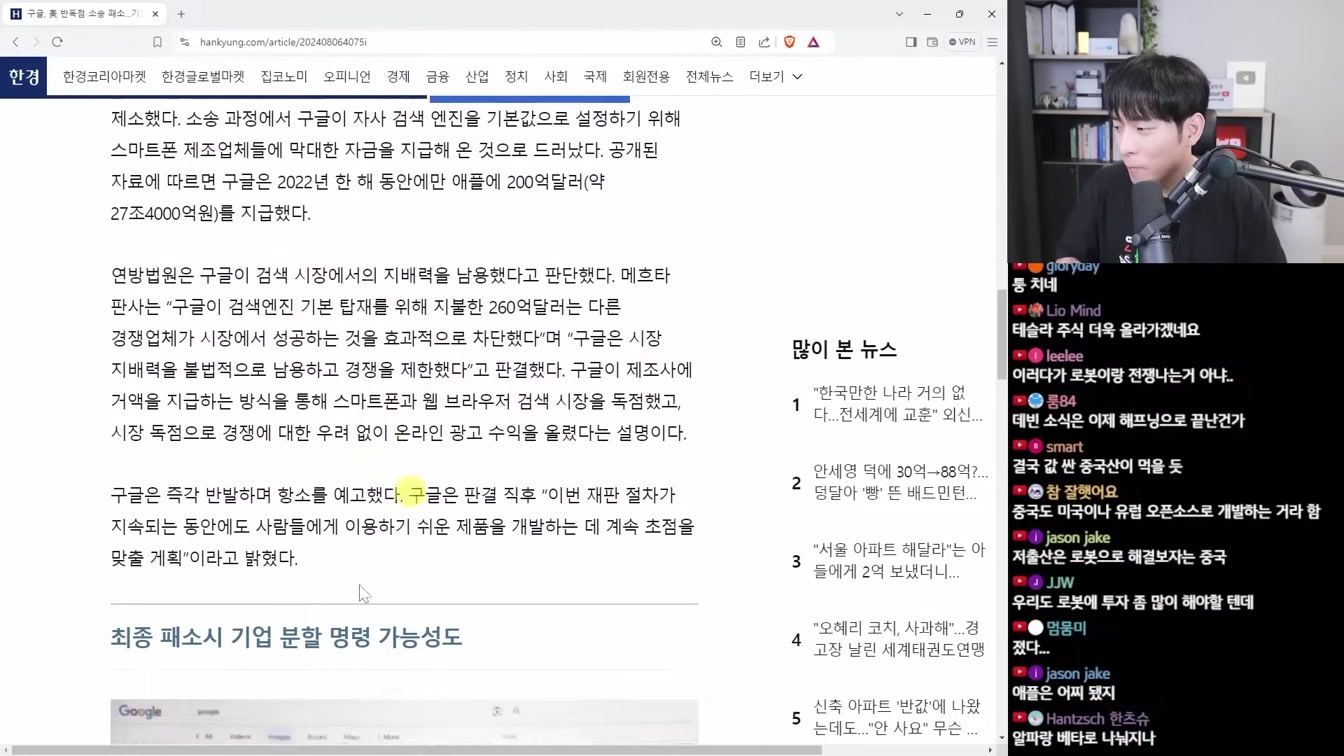Click chat user name Hantzsch 한츠슈
This screenshot has width=1344, height=756.
click(1097, 719)
